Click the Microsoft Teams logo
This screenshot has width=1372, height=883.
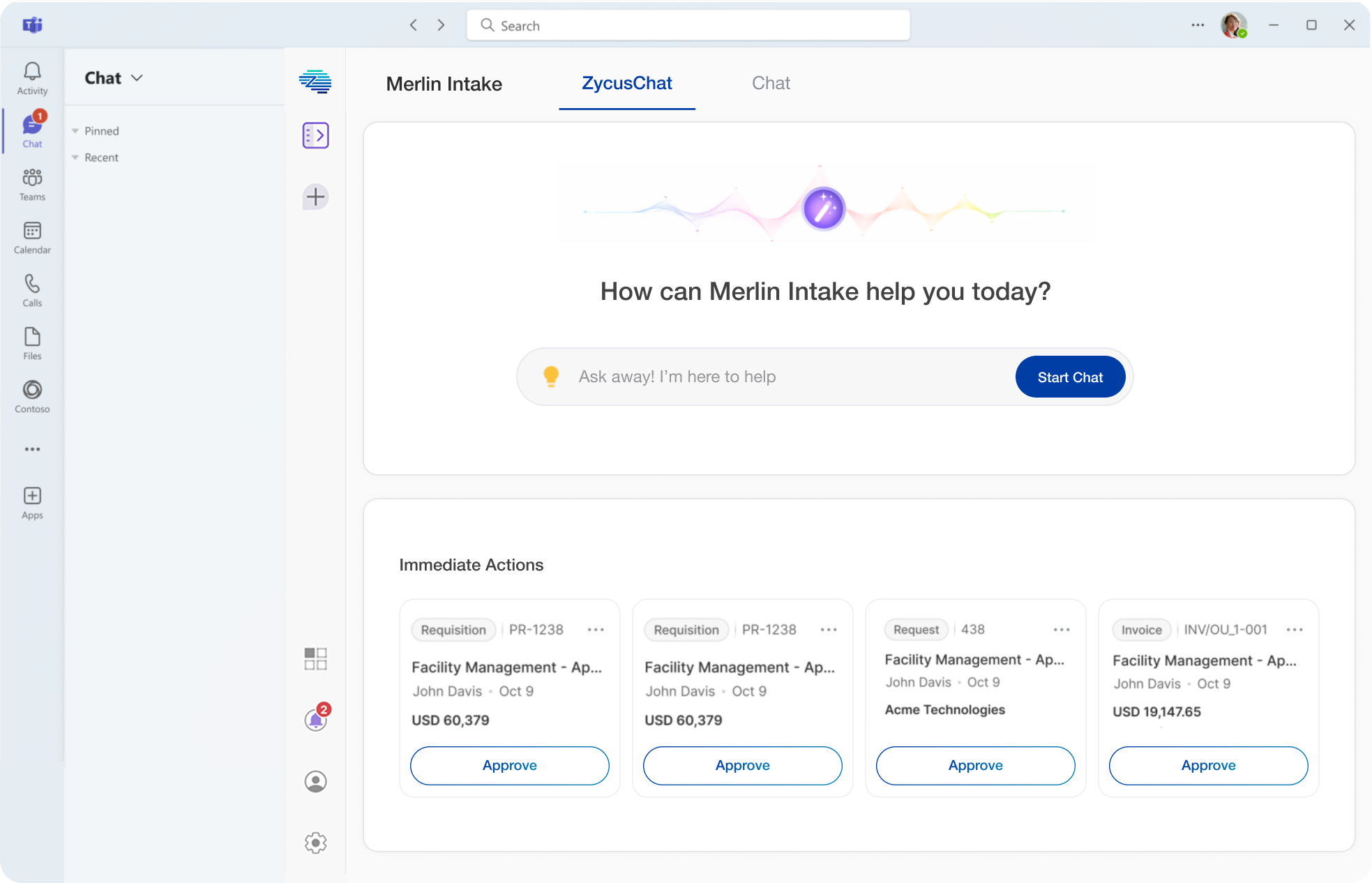[x=32, y=25]
